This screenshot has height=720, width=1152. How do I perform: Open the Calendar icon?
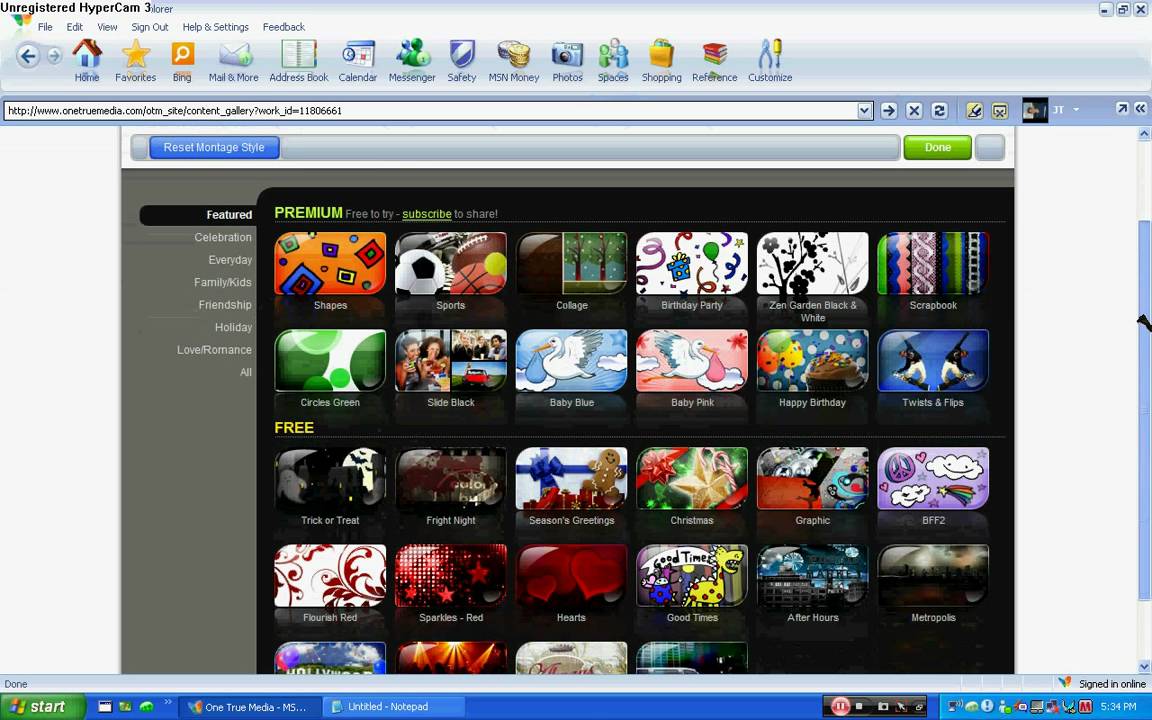[358, 60]
